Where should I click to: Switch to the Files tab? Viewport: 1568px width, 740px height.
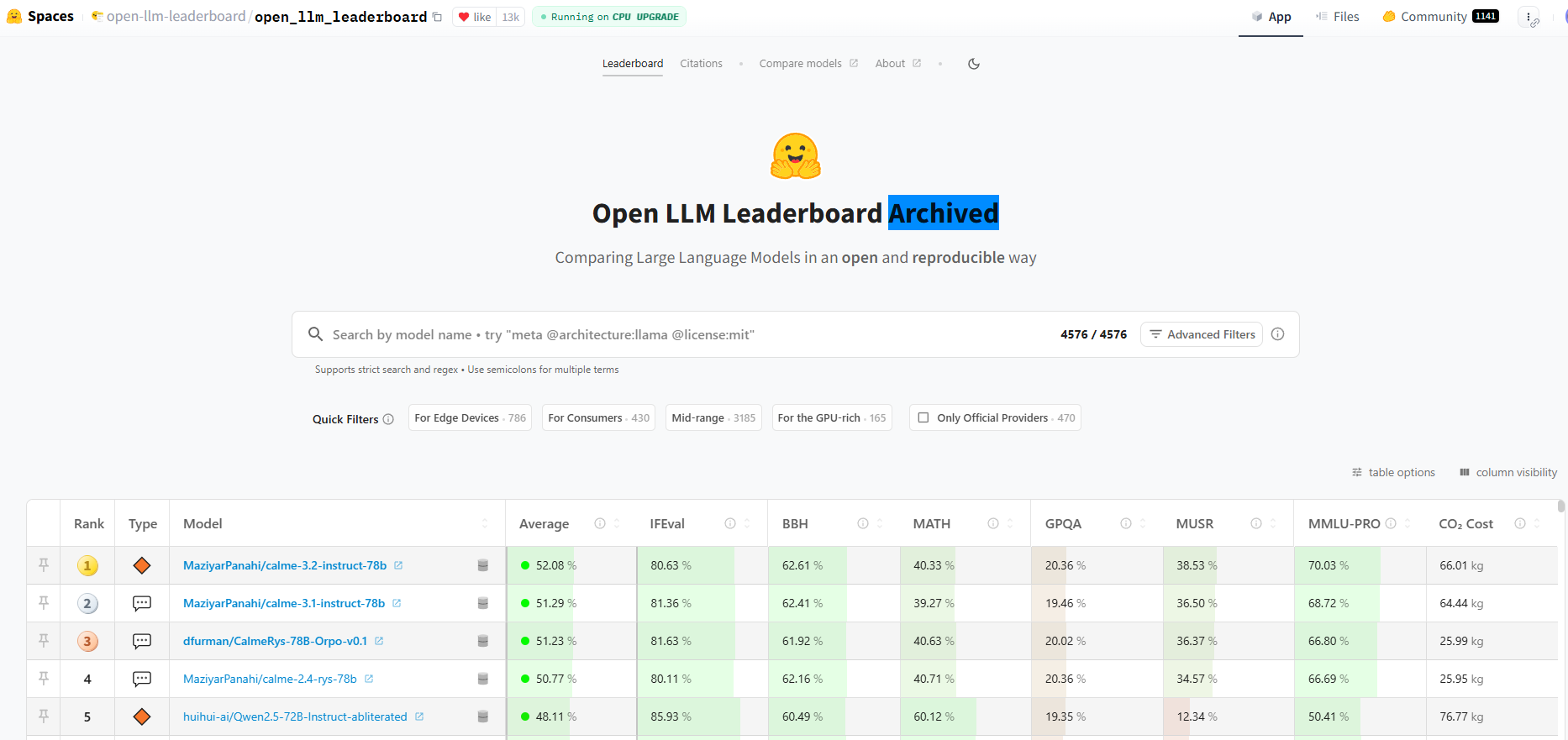point(1337,17)
